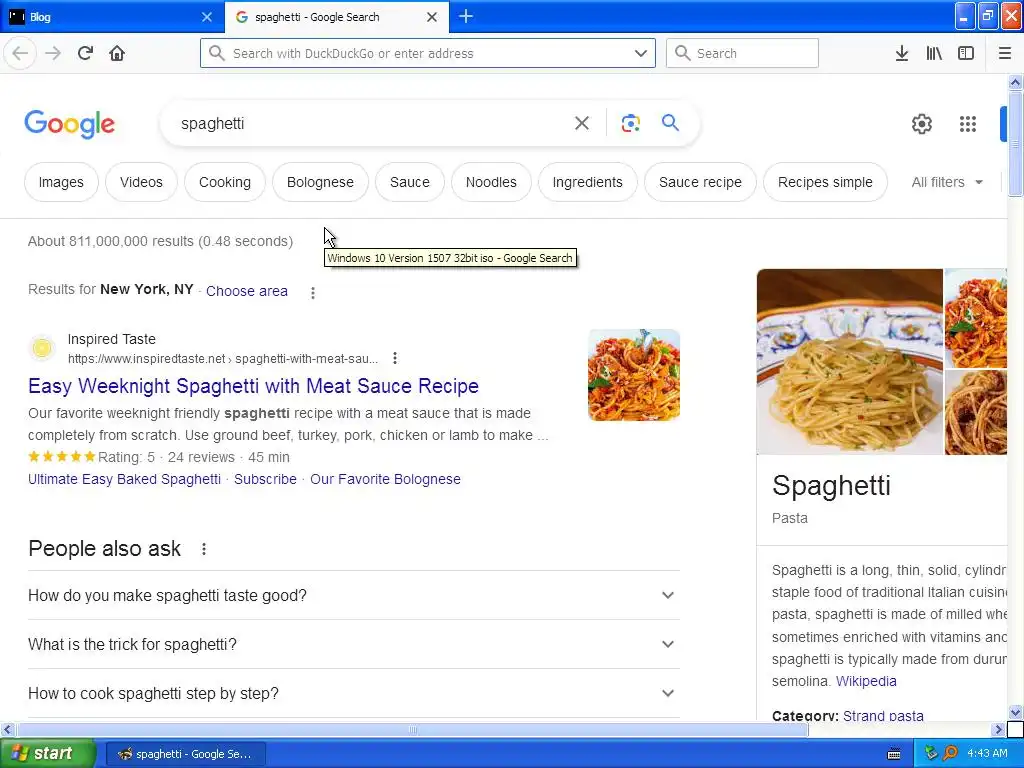This screenshot has height=768, width=1024.
Task: Select the spaghetti - Google Search tab
Action: (336, 17)
